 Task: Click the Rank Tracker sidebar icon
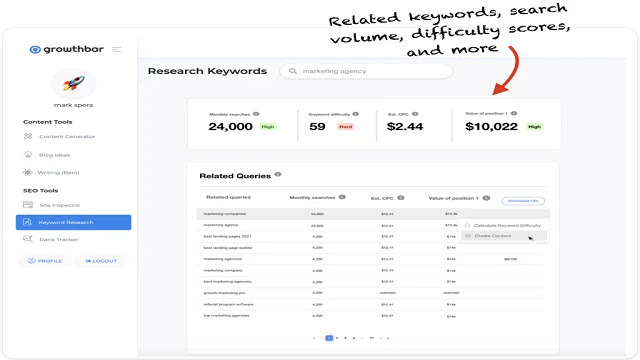[x=28, y=239]
